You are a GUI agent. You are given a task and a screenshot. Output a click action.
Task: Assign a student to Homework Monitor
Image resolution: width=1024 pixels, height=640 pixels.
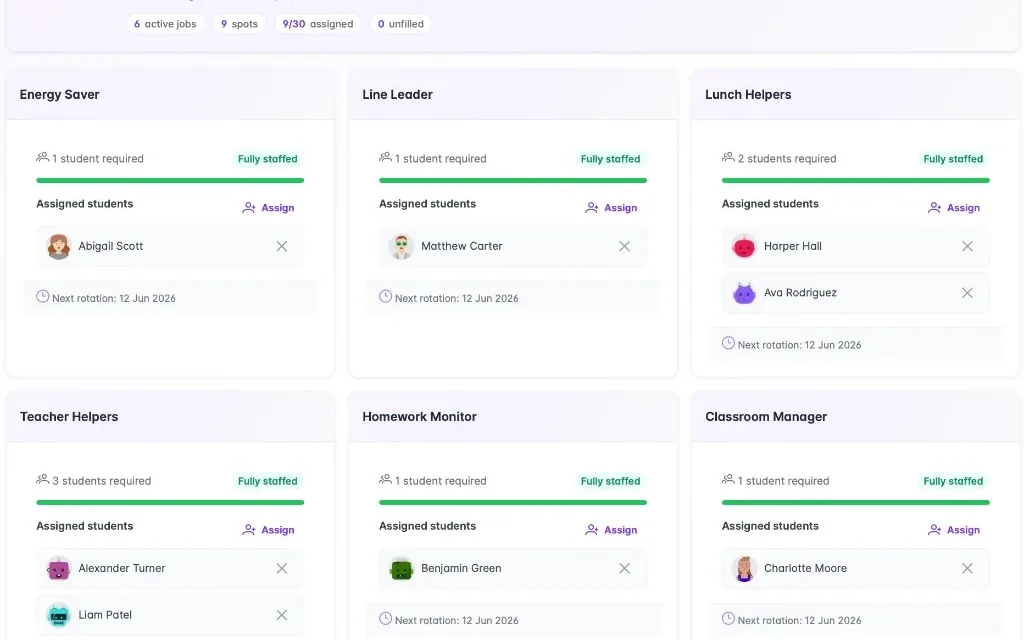pos(611,530)
